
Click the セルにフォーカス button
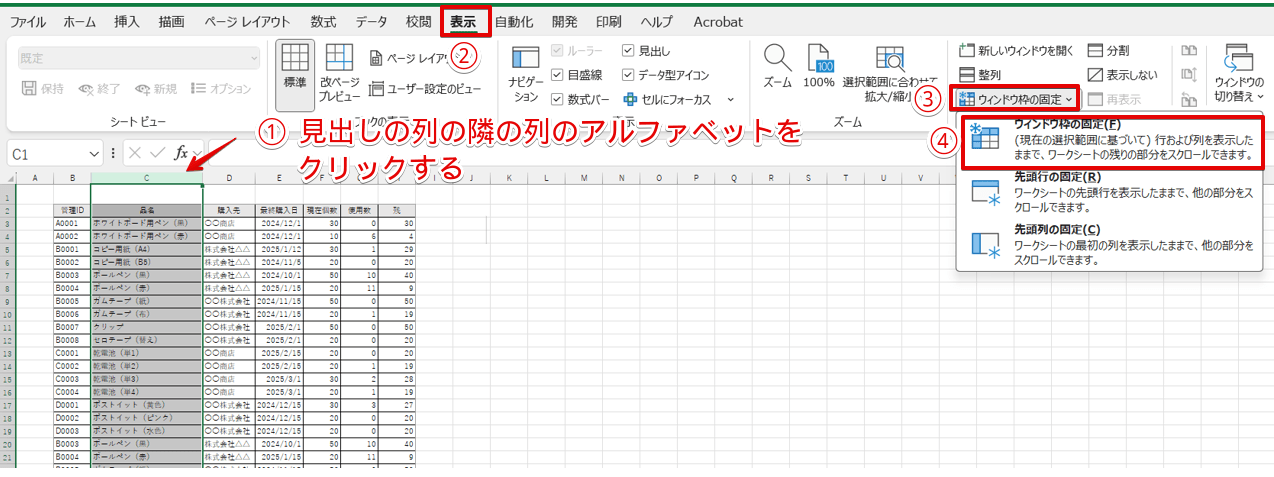[x=666, y=99]
